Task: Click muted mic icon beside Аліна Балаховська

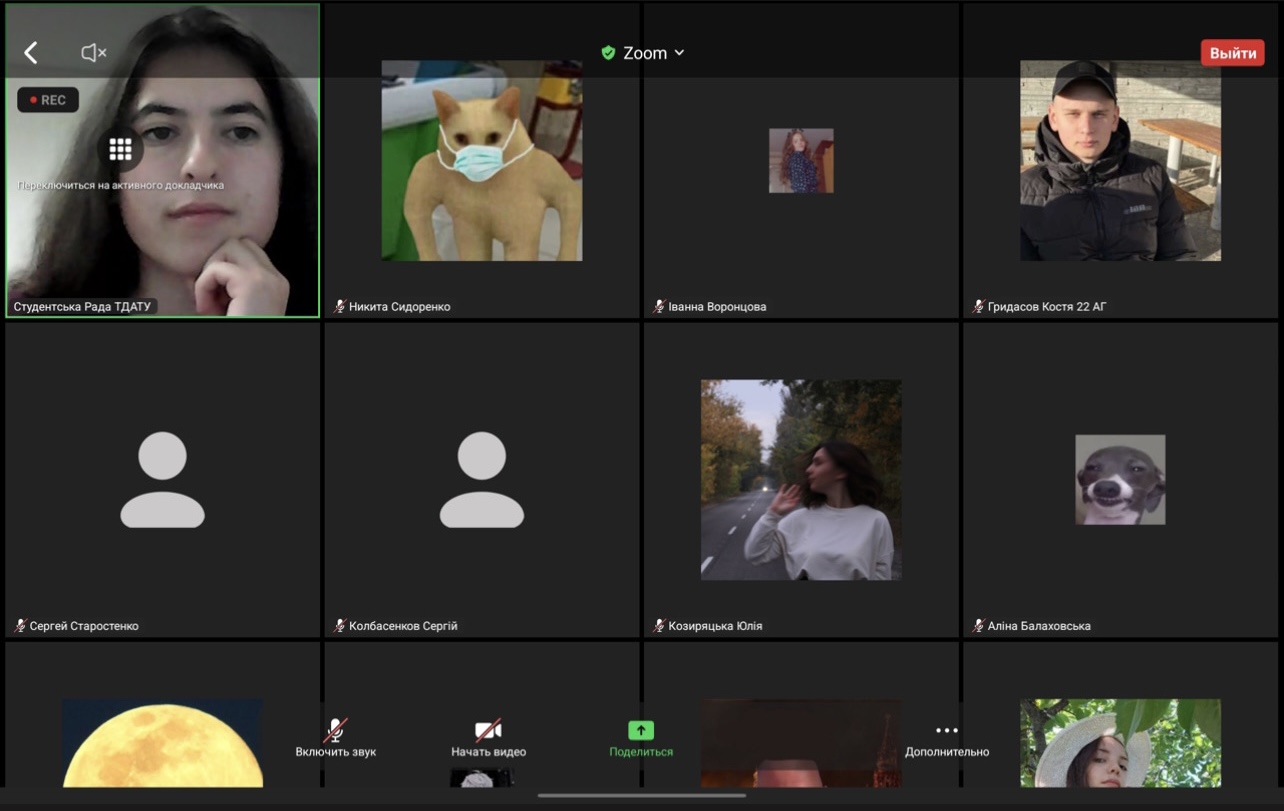Action: pos(979,626)
